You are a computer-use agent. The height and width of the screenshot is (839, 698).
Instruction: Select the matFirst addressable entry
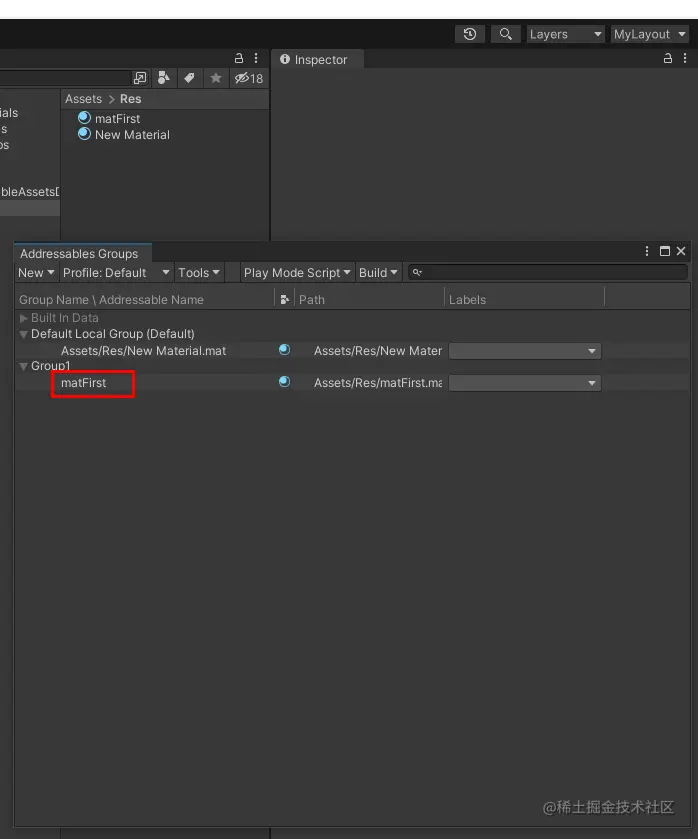coord(84,383)
